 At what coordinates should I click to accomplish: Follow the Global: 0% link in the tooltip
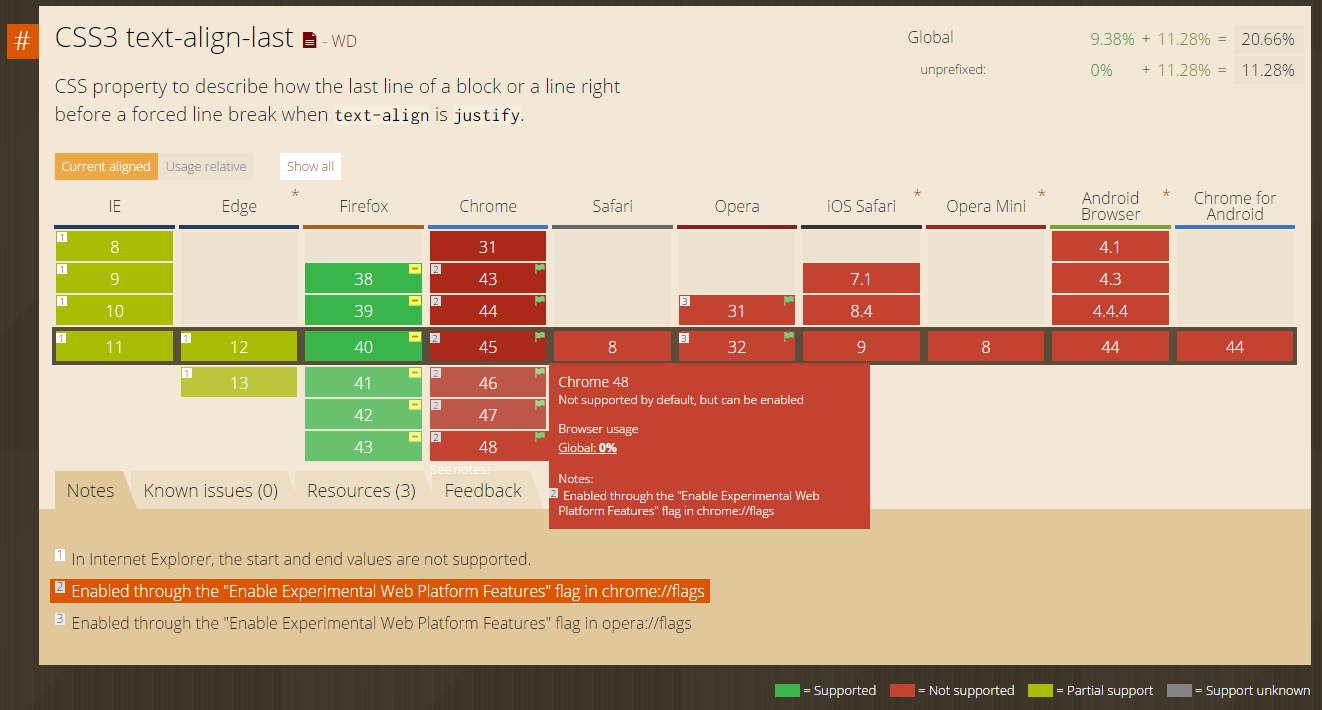(587, 448)
